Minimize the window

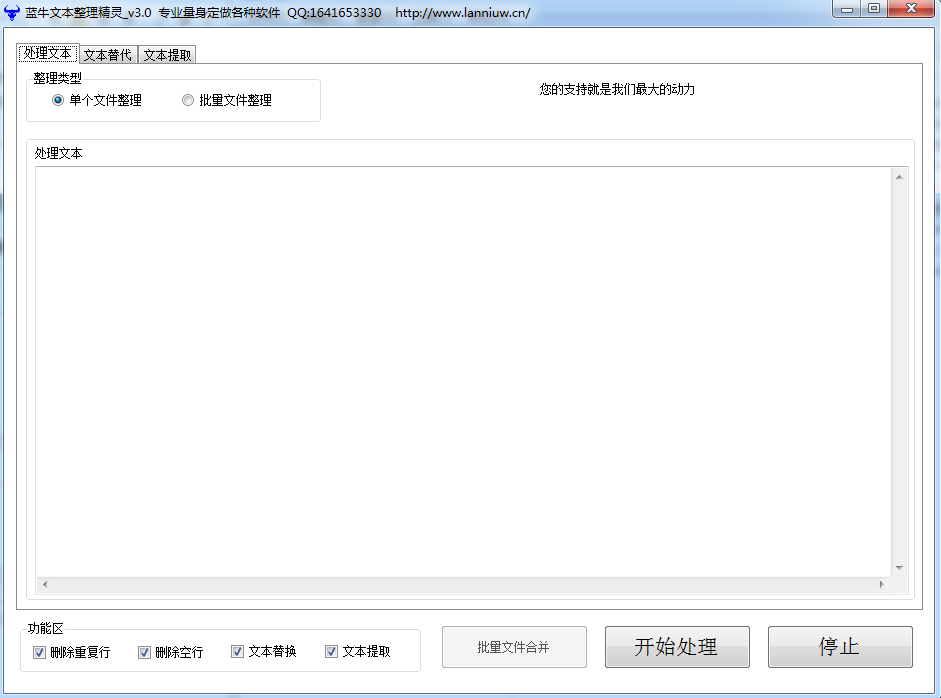(847, 9)
